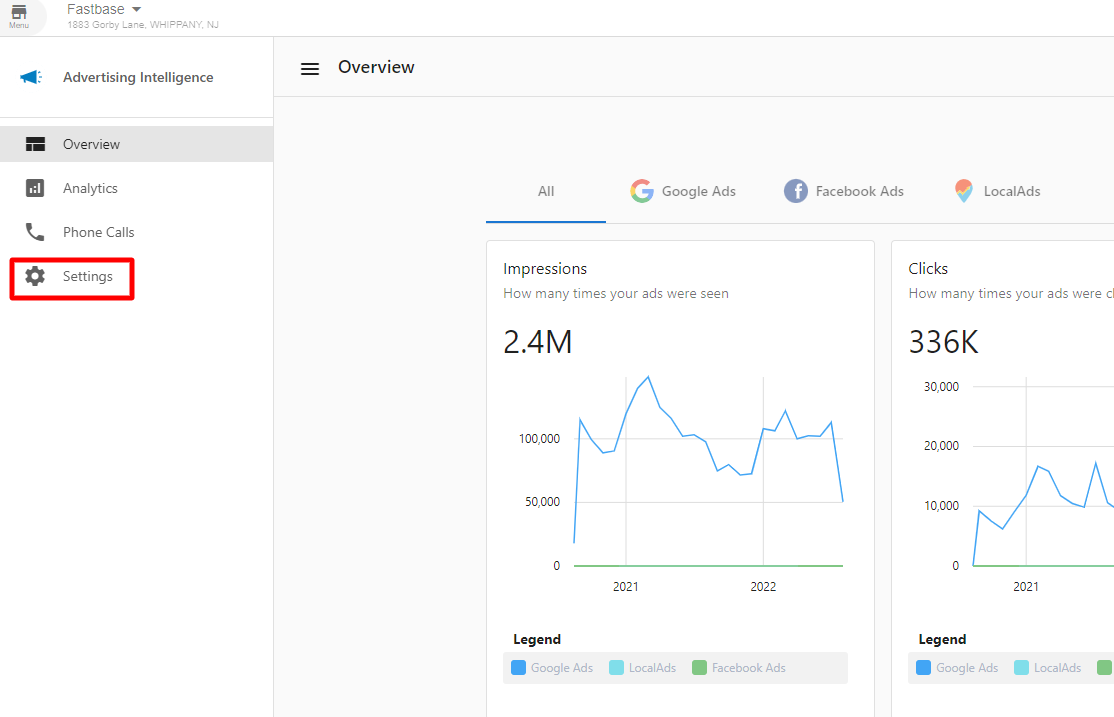Click the Facebook logo icon
Viewport: 1114px width, 717px height.
[796, 191]
